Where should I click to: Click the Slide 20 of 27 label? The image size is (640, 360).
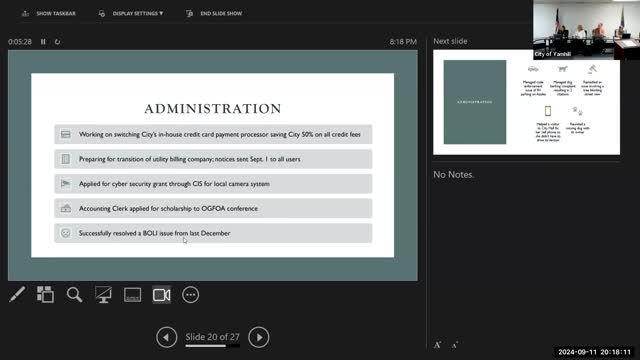click(x=213, y=337)
